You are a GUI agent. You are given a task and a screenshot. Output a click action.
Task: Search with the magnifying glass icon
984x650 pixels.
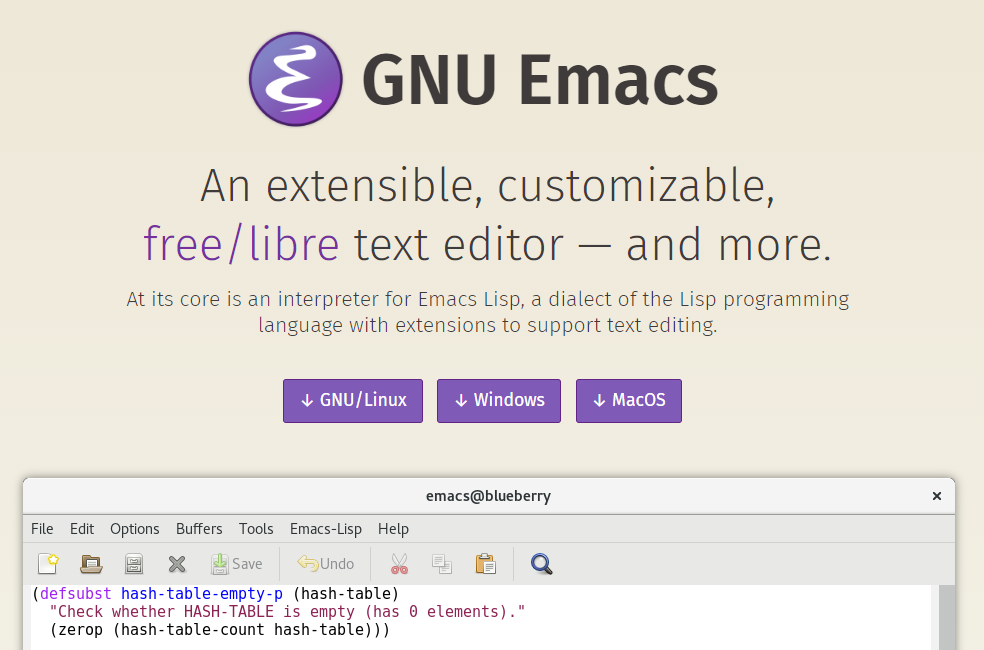click(542, 563)
